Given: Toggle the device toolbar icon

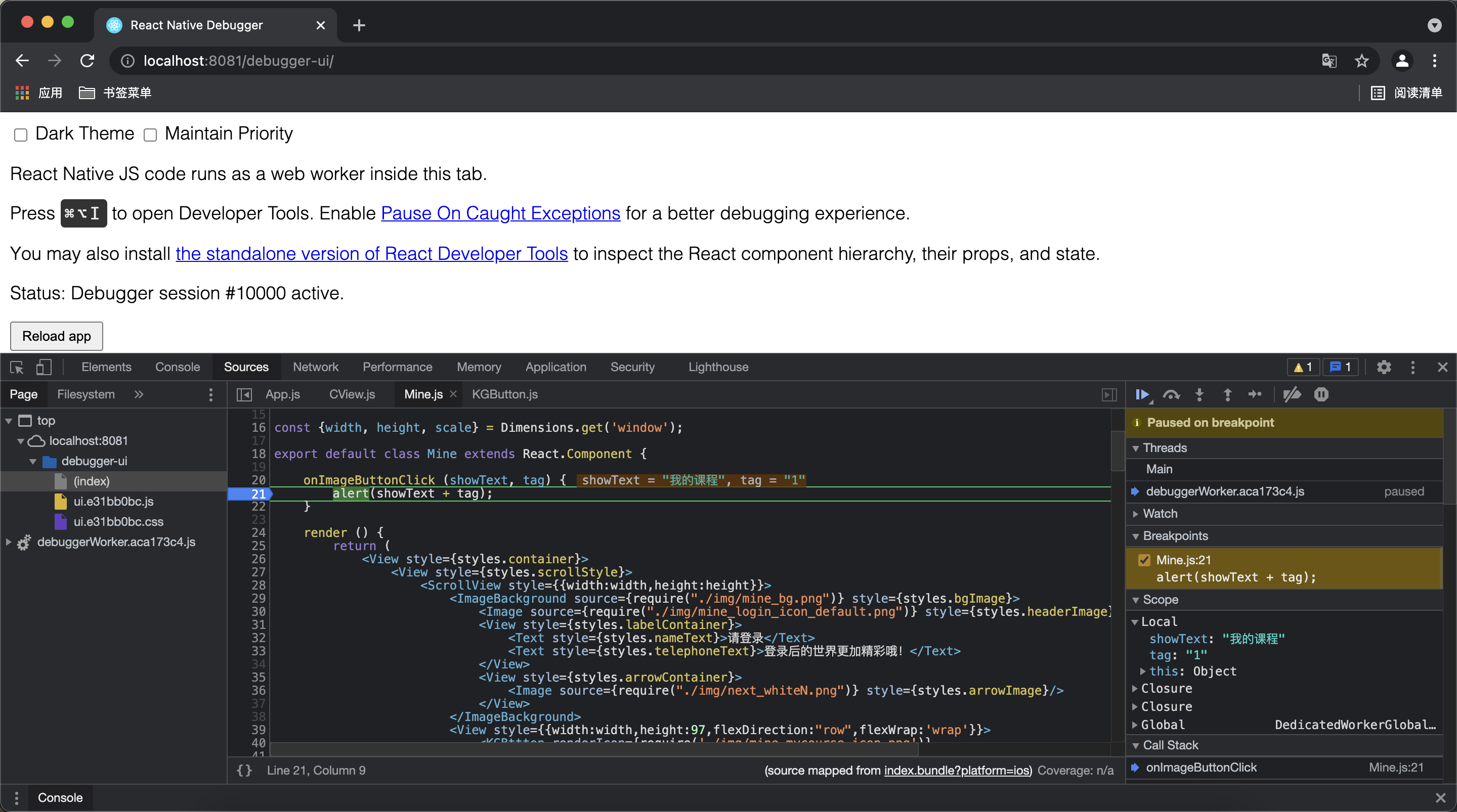Looking at the screenshot, I should click(44, 368).
